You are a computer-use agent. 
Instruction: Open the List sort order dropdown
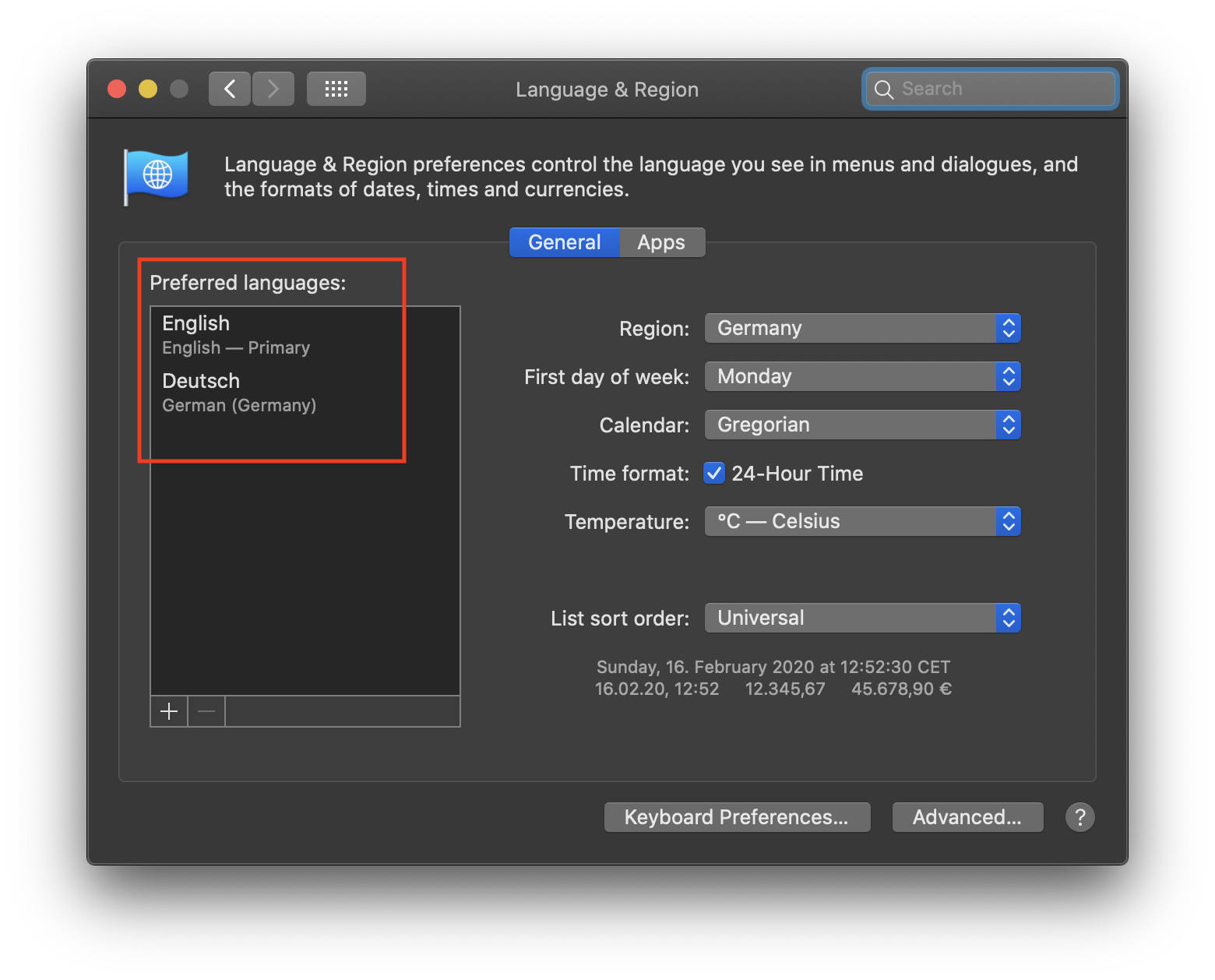pos(862,618)
